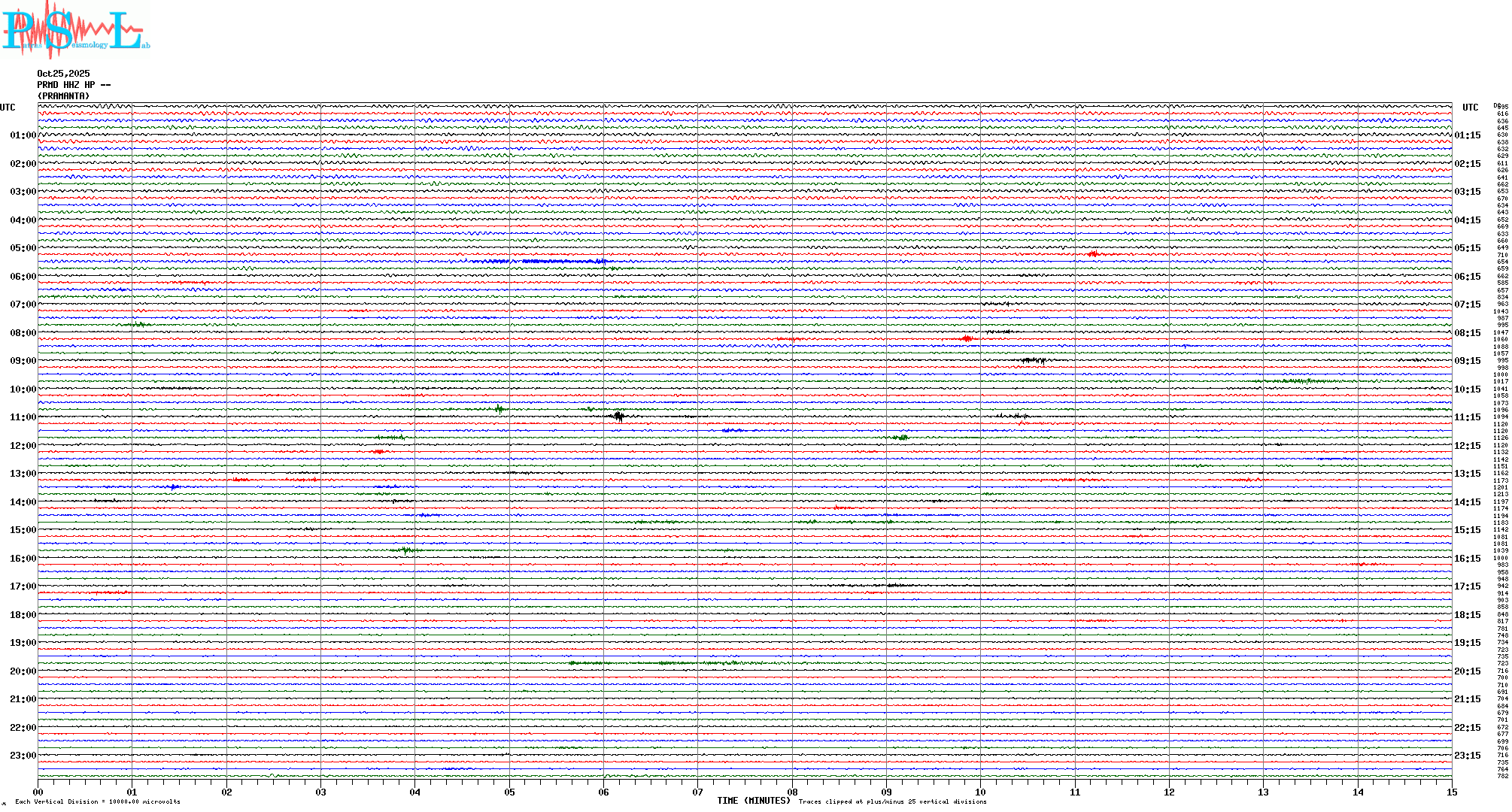Click the PSL Seismology Lab logo
Image resolution: width=1512 pixels, height=812 pixels.
(x=74, y=30)
